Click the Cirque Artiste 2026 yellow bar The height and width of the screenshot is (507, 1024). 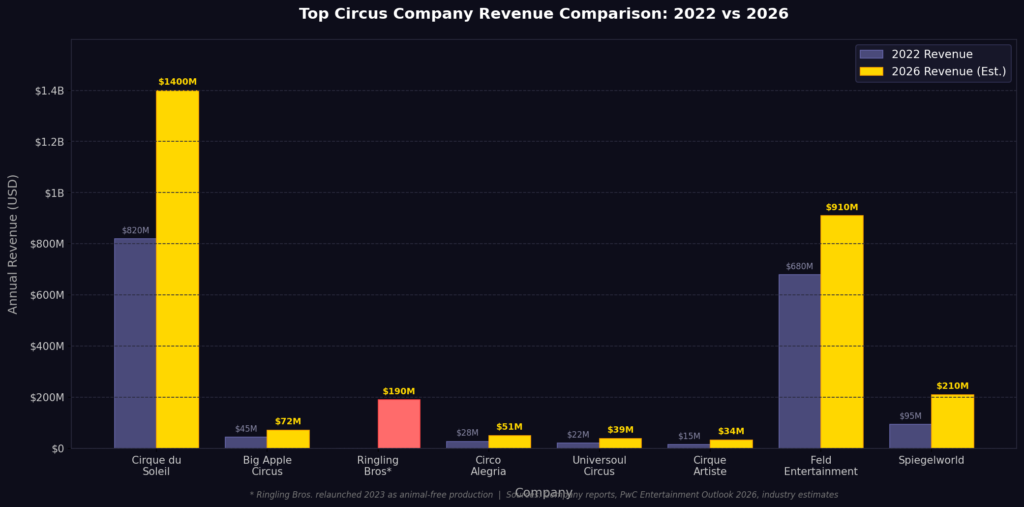click(x=731, y=444)
